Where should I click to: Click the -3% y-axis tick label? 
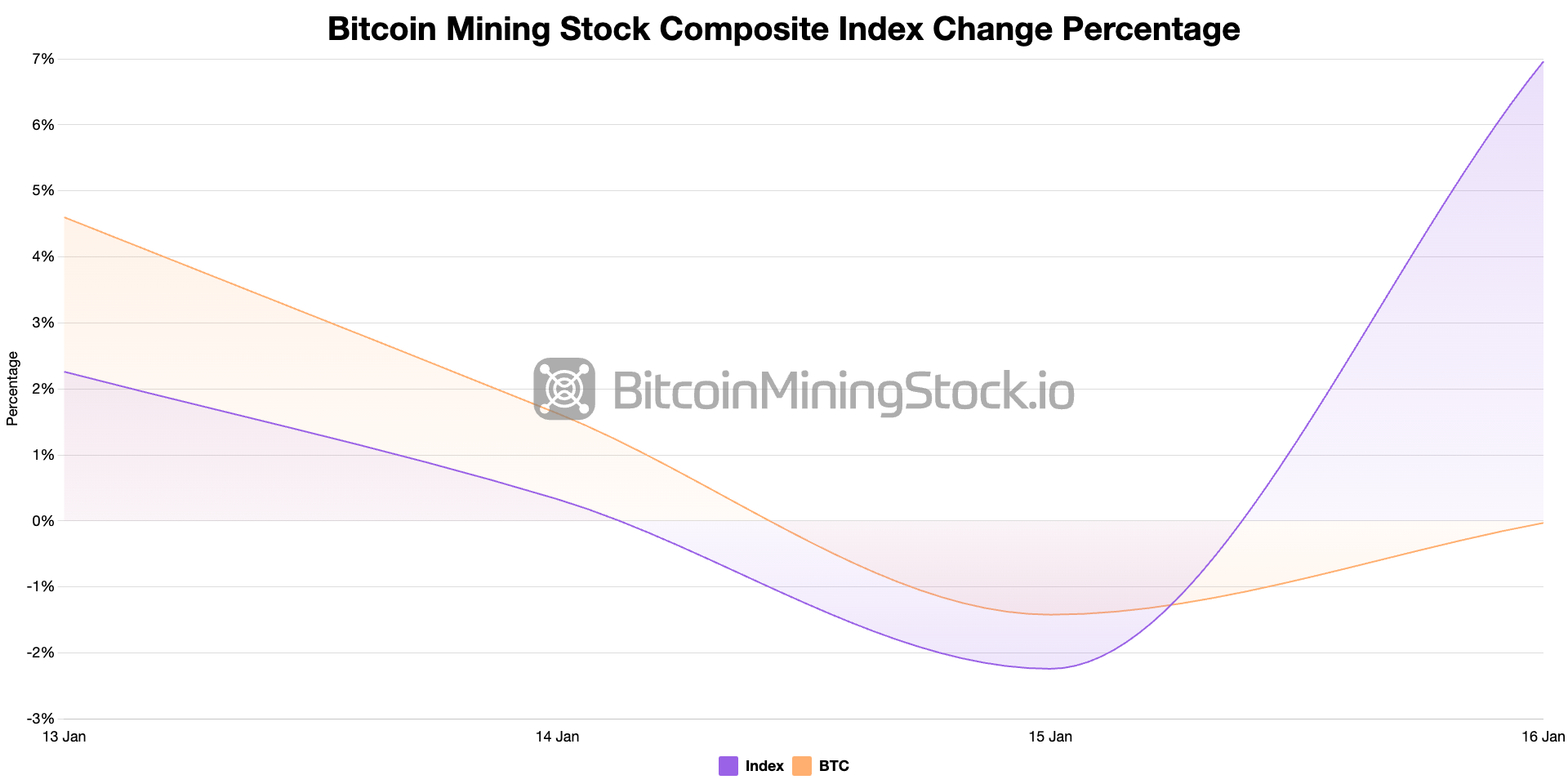pos(41,719)
